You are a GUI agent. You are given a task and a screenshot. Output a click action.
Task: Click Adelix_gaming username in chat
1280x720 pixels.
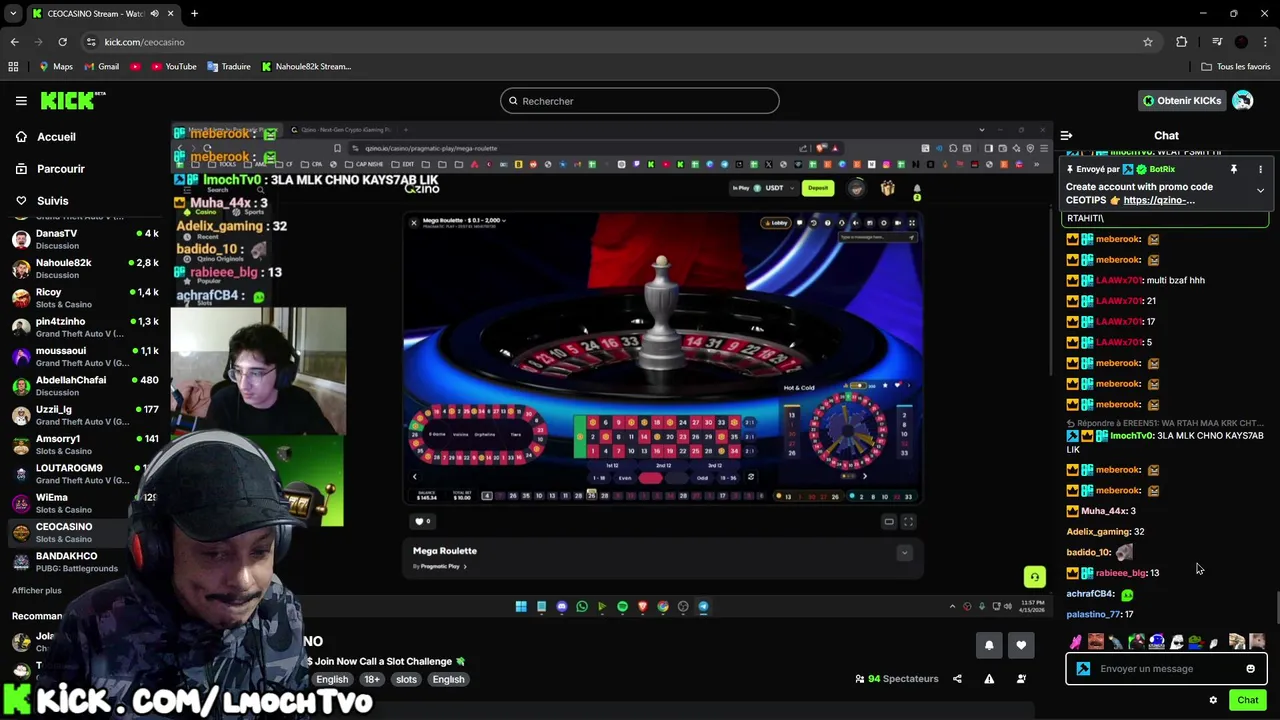click(x=1098, y=532)
